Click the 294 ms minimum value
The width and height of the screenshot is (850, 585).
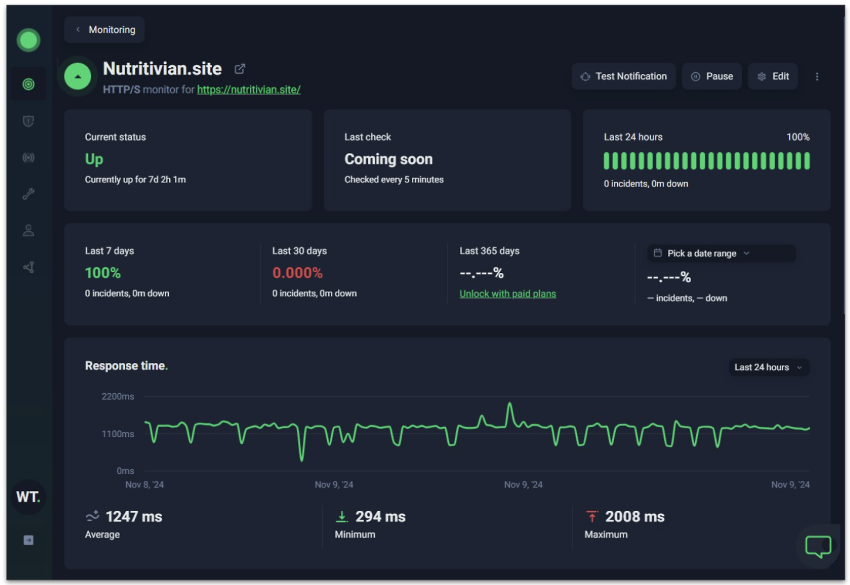tap(381, 517)
